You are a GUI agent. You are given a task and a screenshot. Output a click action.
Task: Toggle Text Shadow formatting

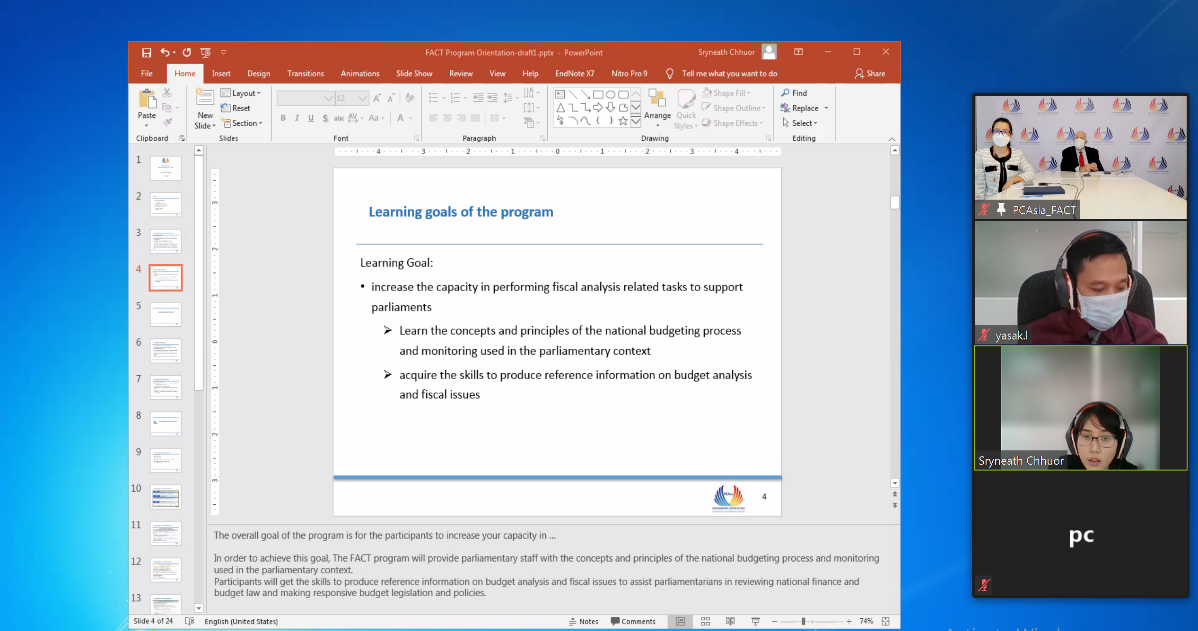pyautogui.click(x=325, y=118)
